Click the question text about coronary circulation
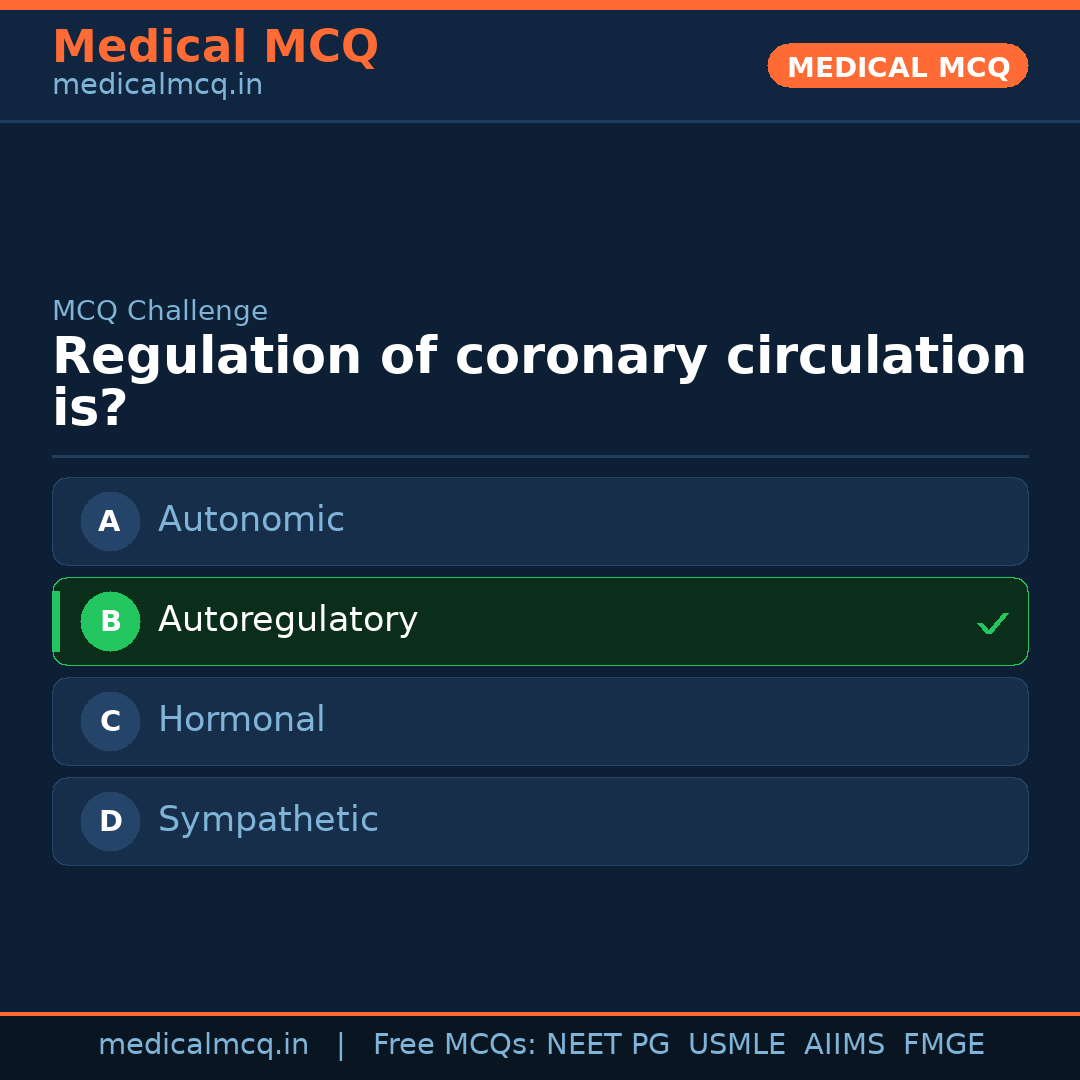This screenshot has width=1080, height=1080. [539, 376]
